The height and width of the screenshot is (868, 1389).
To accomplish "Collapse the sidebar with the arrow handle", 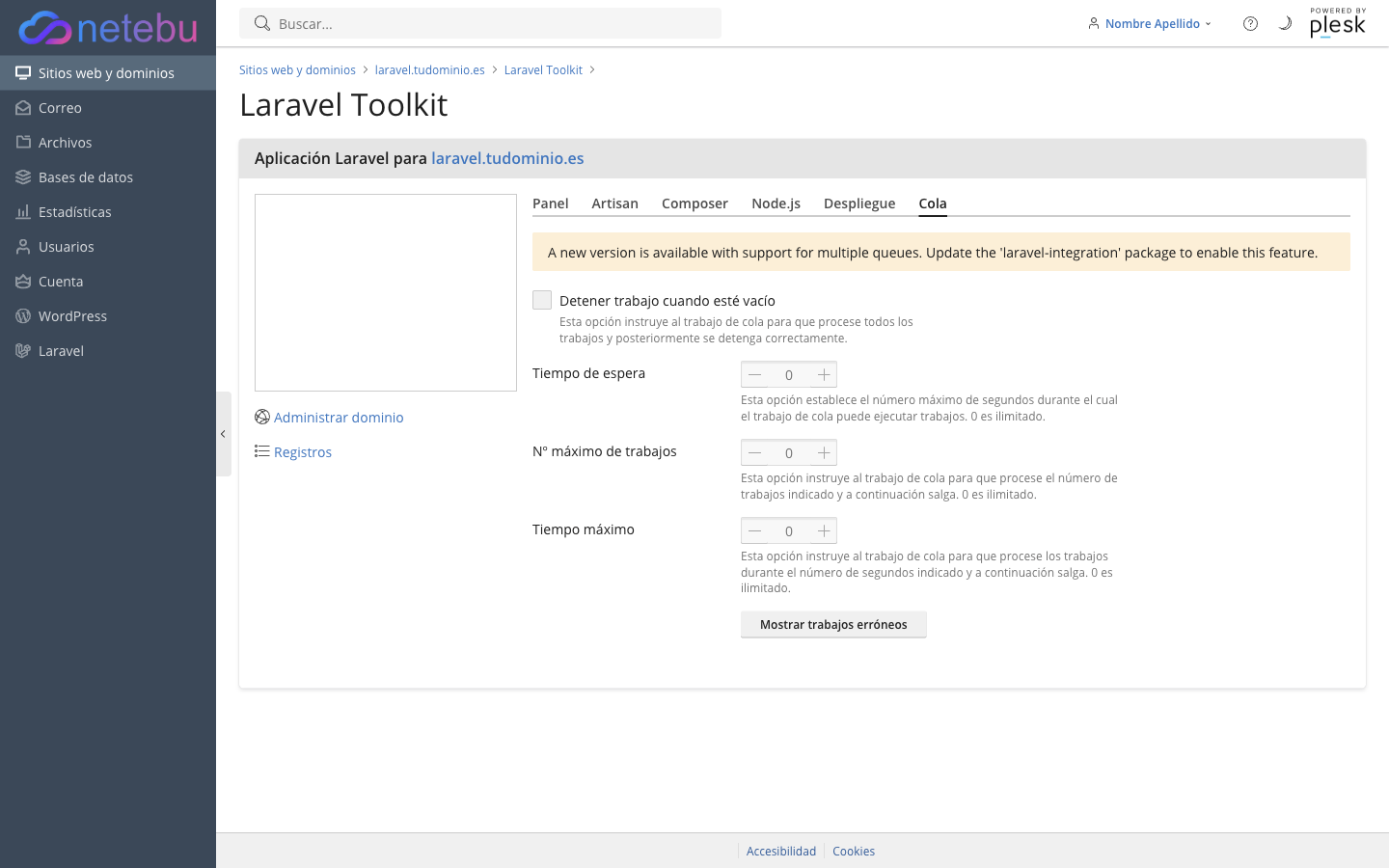I will [224, 434].
